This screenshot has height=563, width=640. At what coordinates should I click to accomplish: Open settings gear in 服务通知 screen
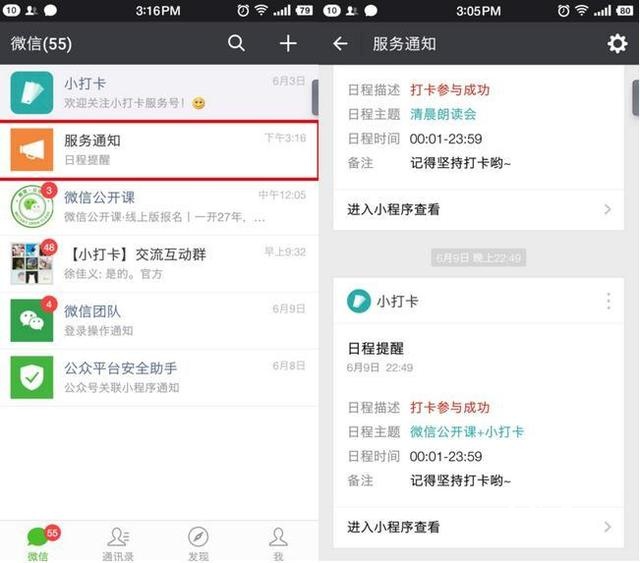(617, 44)
